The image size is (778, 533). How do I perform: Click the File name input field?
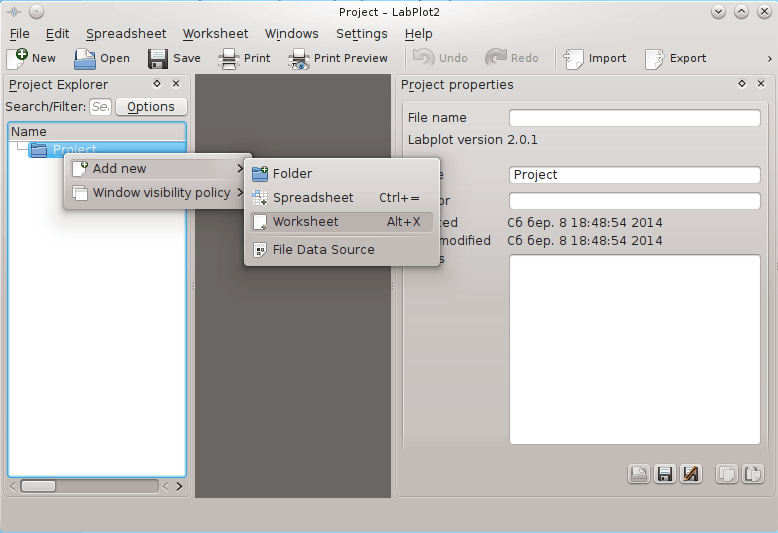click(634, 118)
